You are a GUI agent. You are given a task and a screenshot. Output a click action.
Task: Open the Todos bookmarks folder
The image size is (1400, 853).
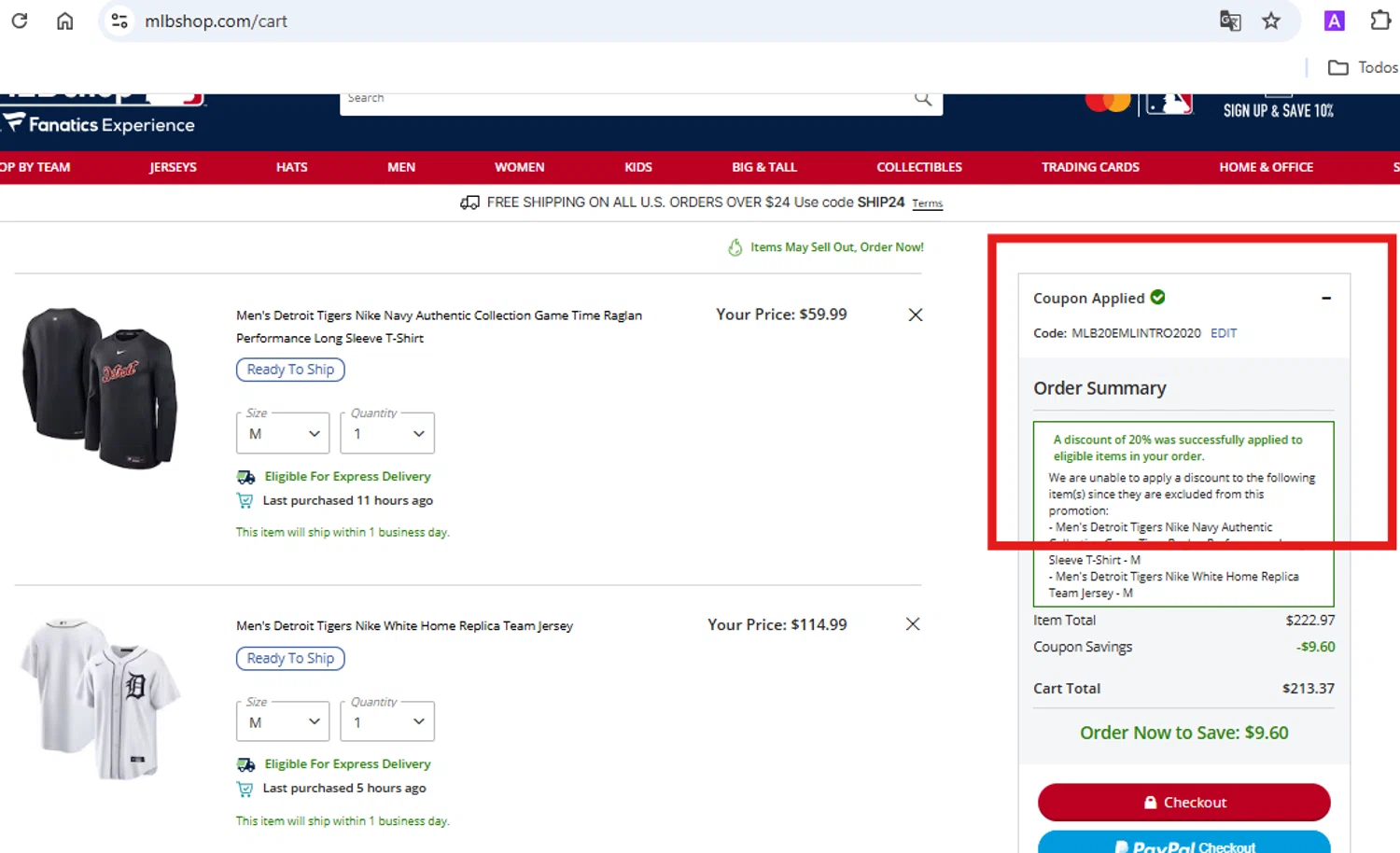pyautogui.click(x=1363, y=67)
